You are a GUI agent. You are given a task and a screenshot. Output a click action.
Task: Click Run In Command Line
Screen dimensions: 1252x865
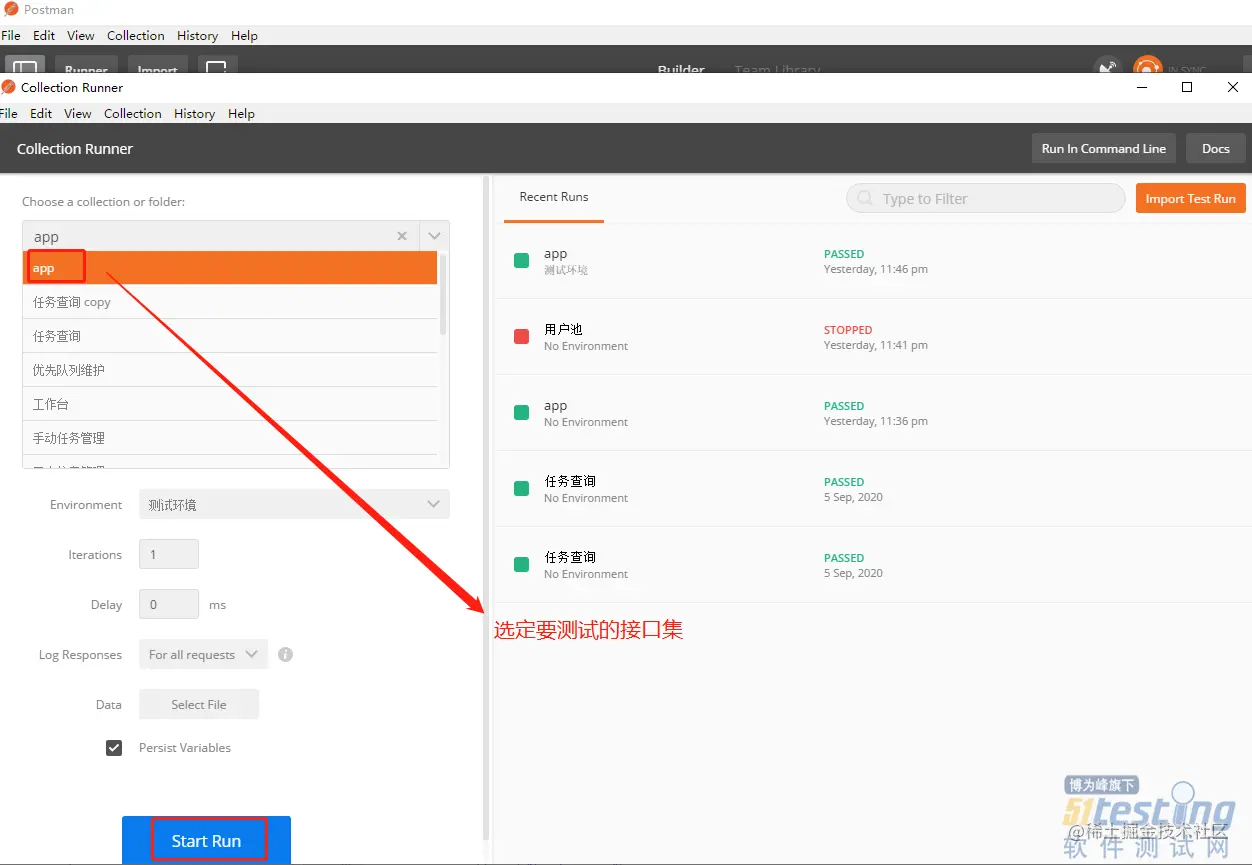pyautogui.click(x=1104, y=148)
